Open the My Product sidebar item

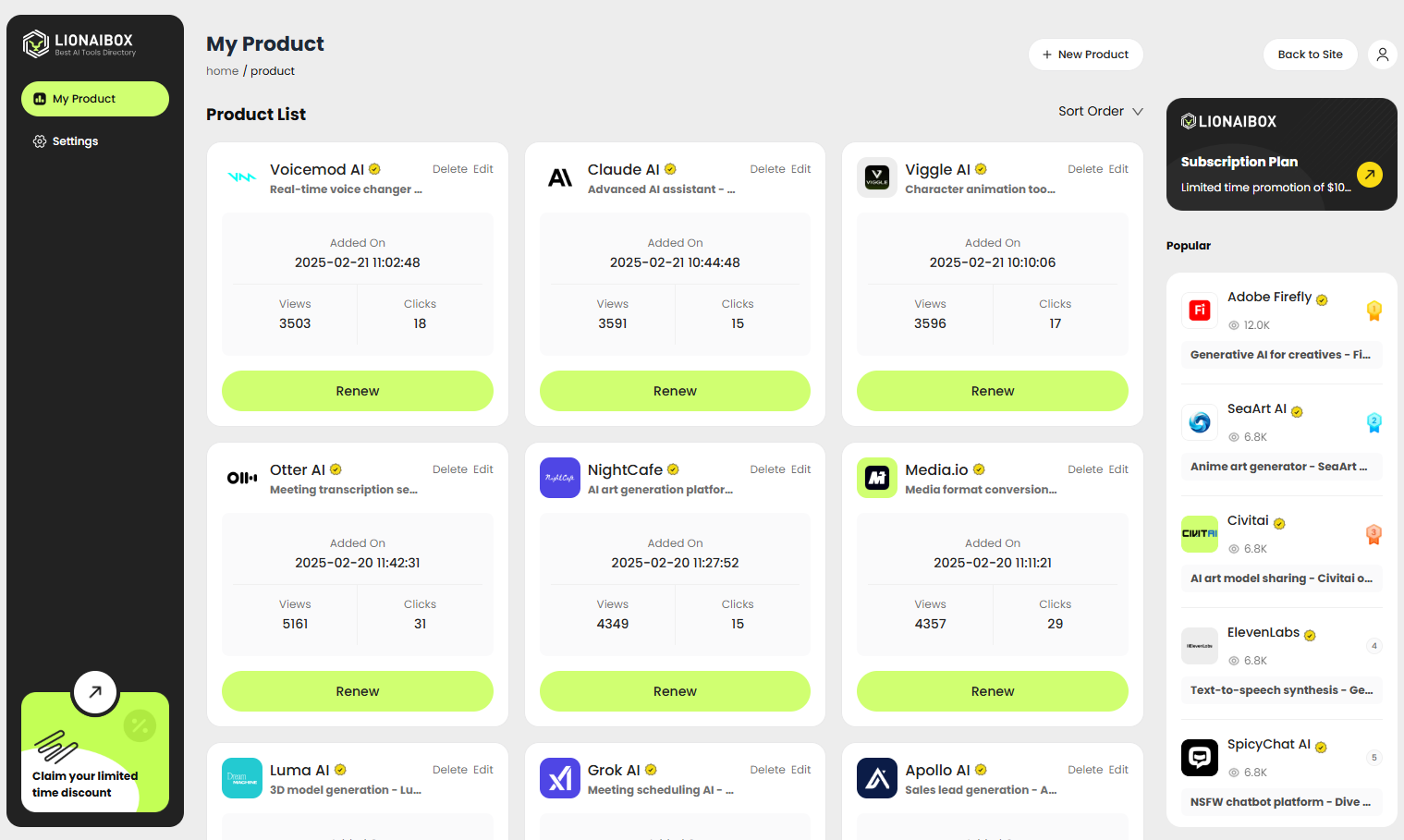click(95, 99)
